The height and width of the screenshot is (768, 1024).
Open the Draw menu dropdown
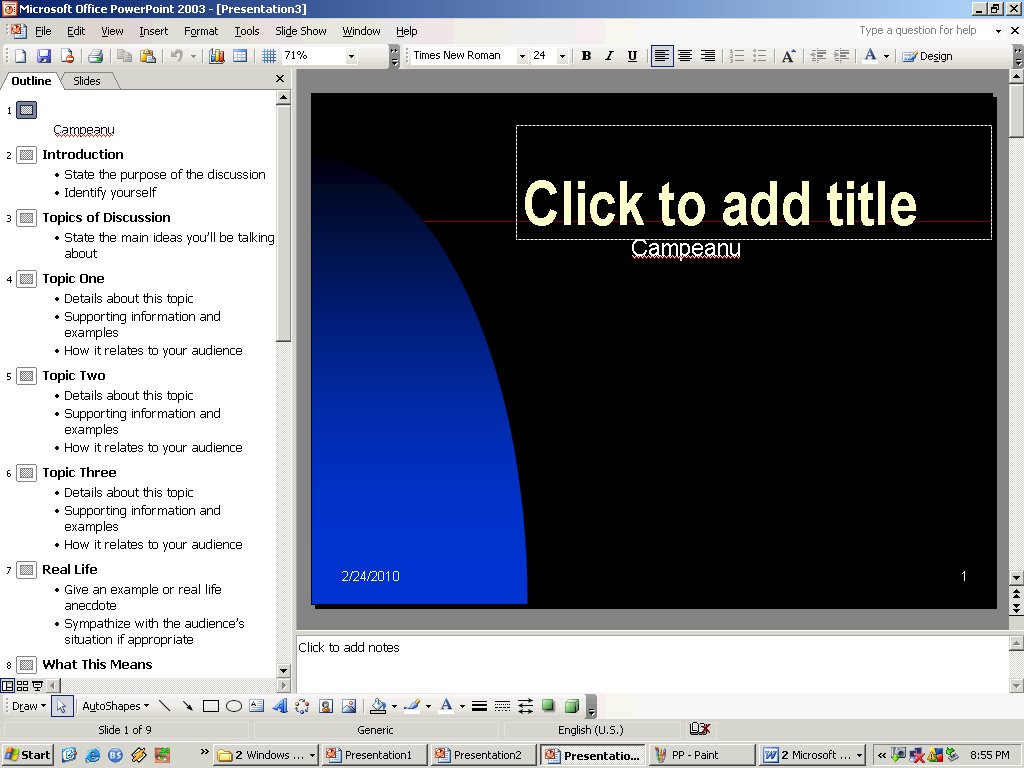(x=29, y=706)
